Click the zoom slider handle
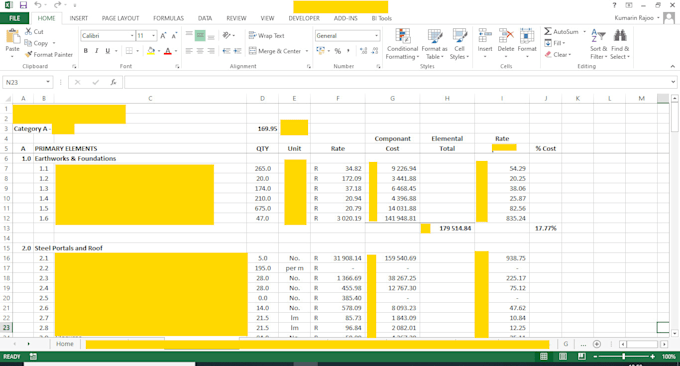 pos(624,356)
